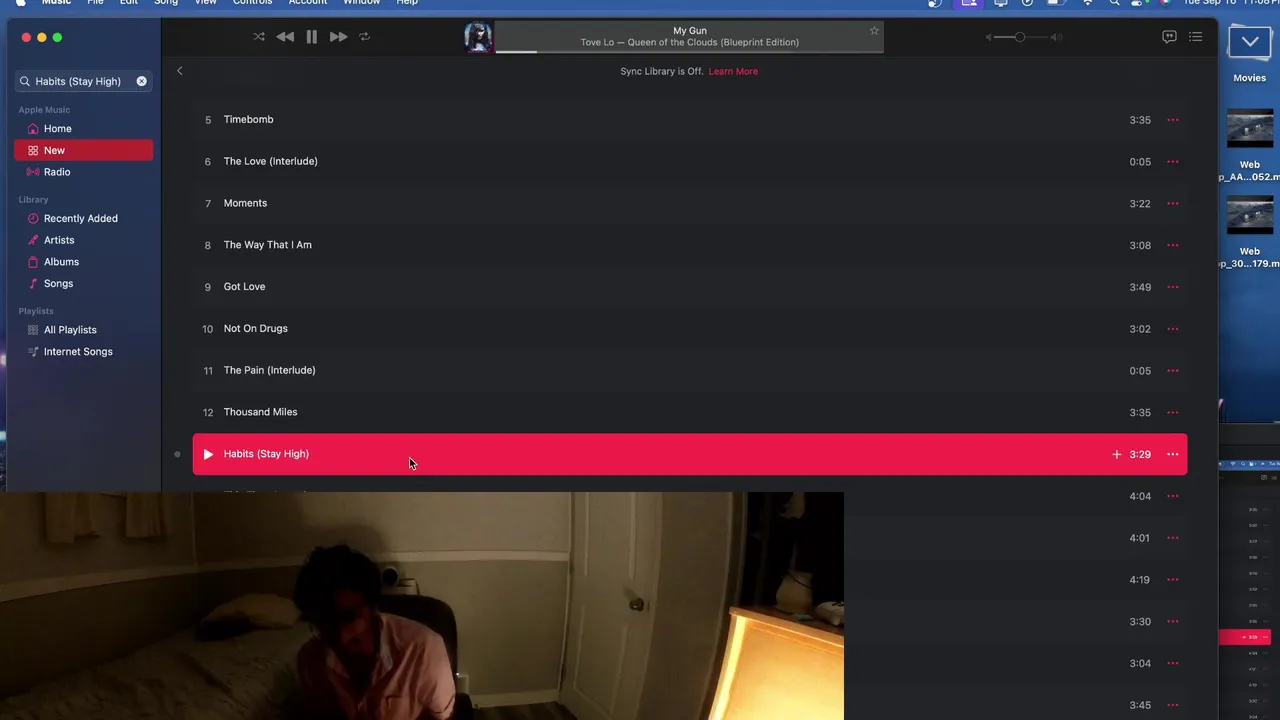Open more options for Got Love
Screen dimensions: 1280x720
click(1173, 287)
